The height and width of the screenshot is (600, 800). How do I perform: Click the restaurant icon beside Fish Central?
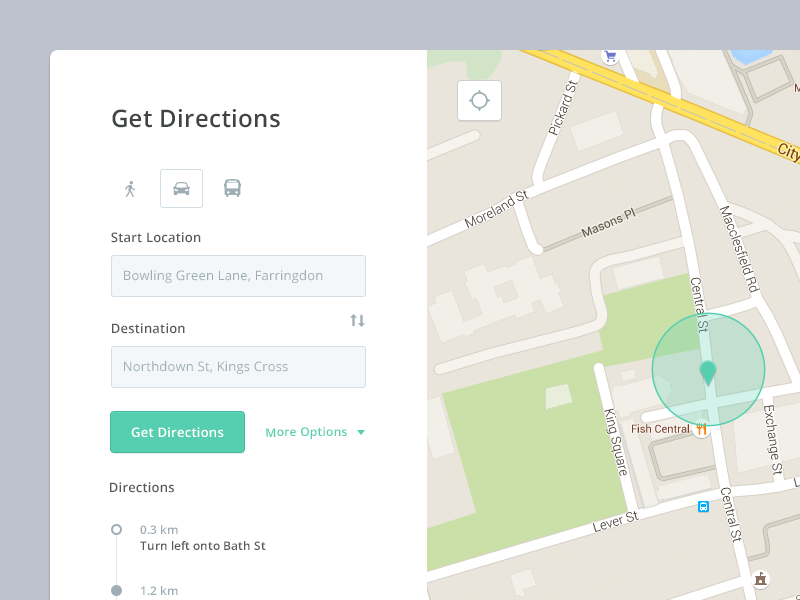point(701,428)
